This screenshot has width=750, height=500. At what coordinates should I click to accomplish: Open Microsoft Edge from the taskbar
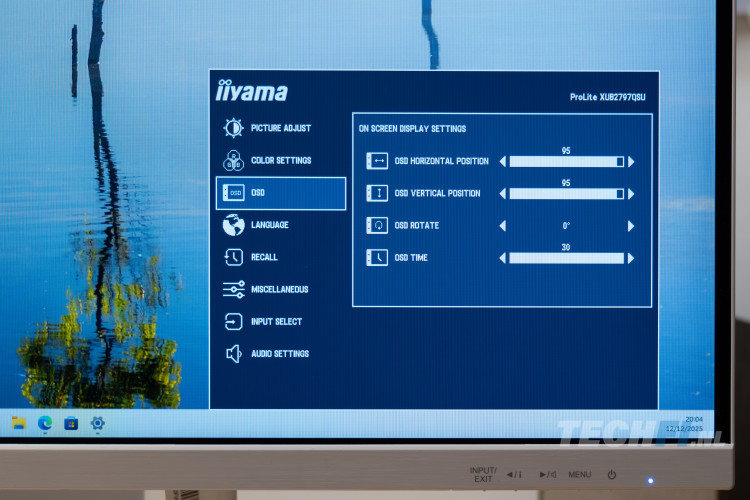(x=45, y=423)
